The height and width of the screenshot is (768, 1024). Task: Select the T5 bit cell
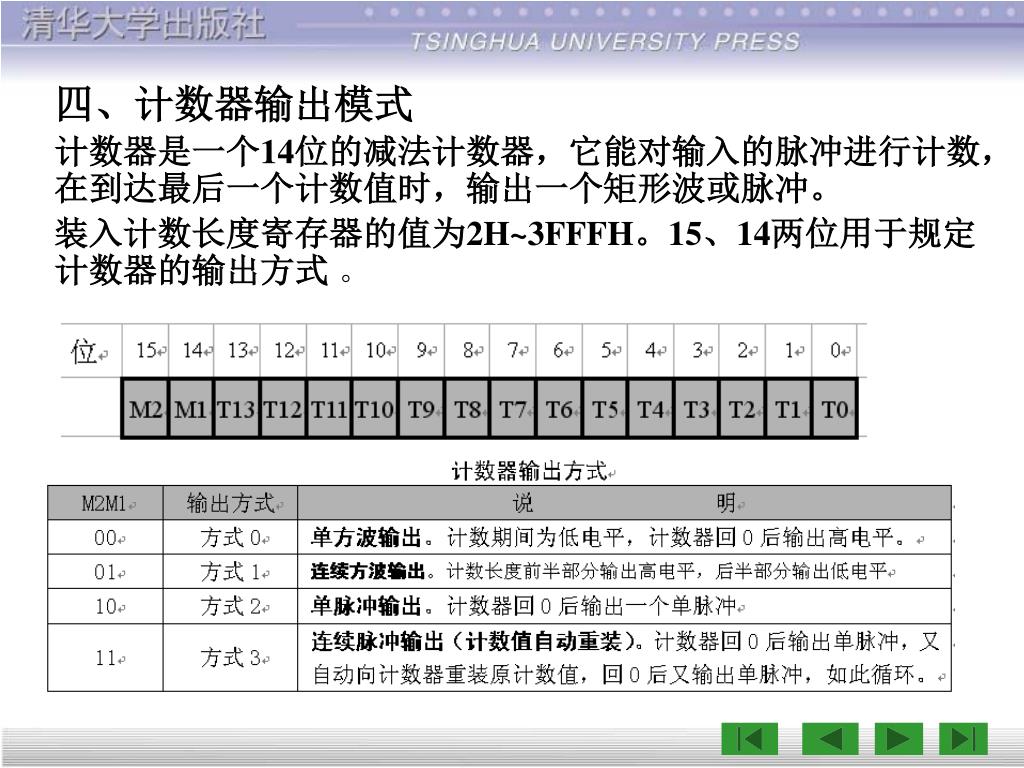(x=605, y=409)
